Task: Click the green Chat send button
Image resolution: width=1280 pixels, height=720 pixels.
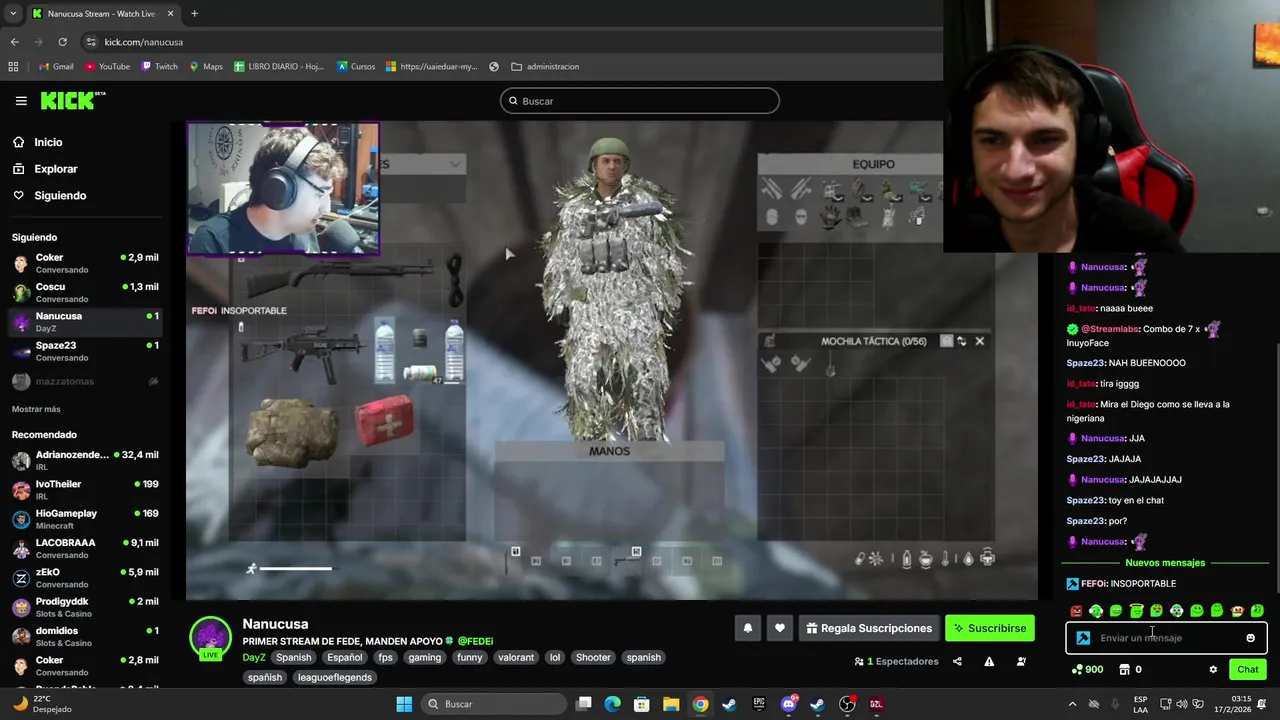Action: tap(1248, 669)
